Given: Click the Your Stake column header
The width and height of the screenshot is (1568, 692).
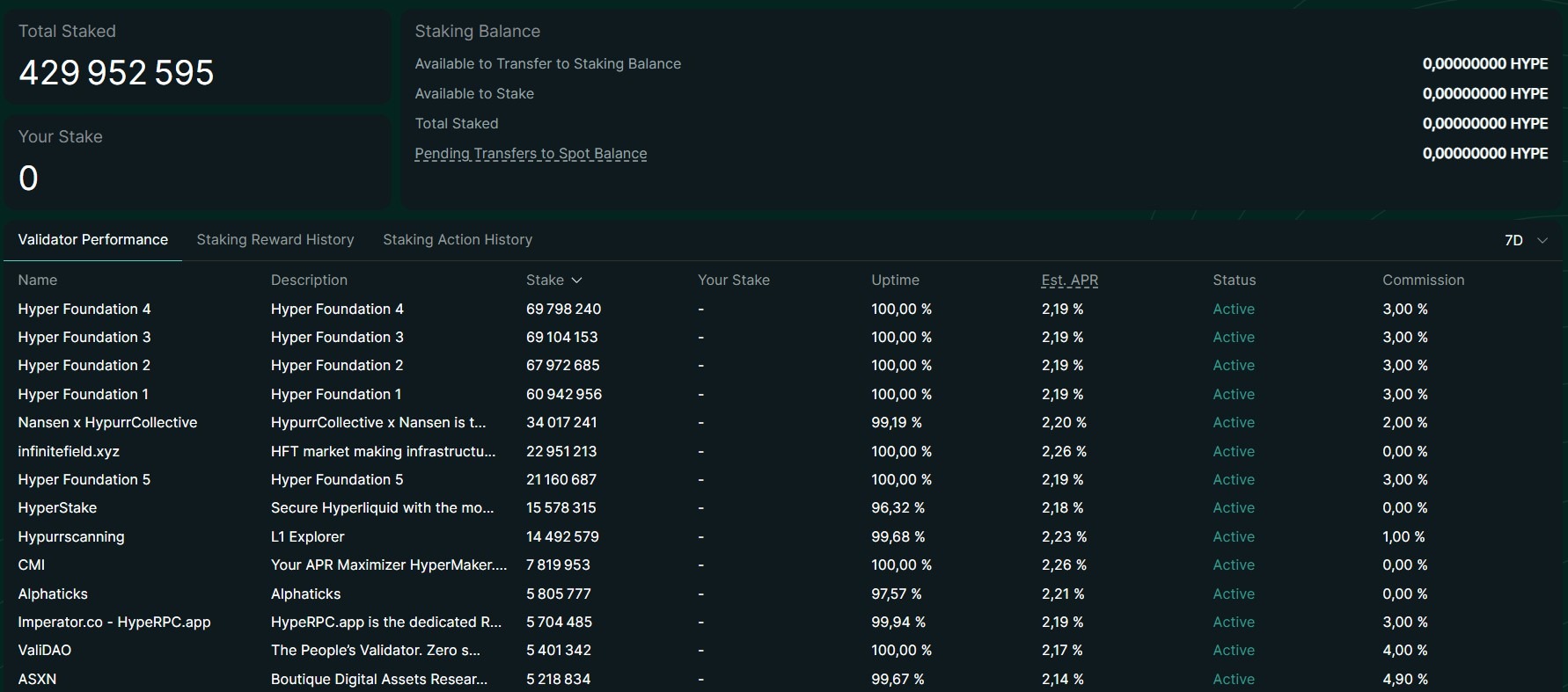Looking at the screenshot, I should (734, 280).
